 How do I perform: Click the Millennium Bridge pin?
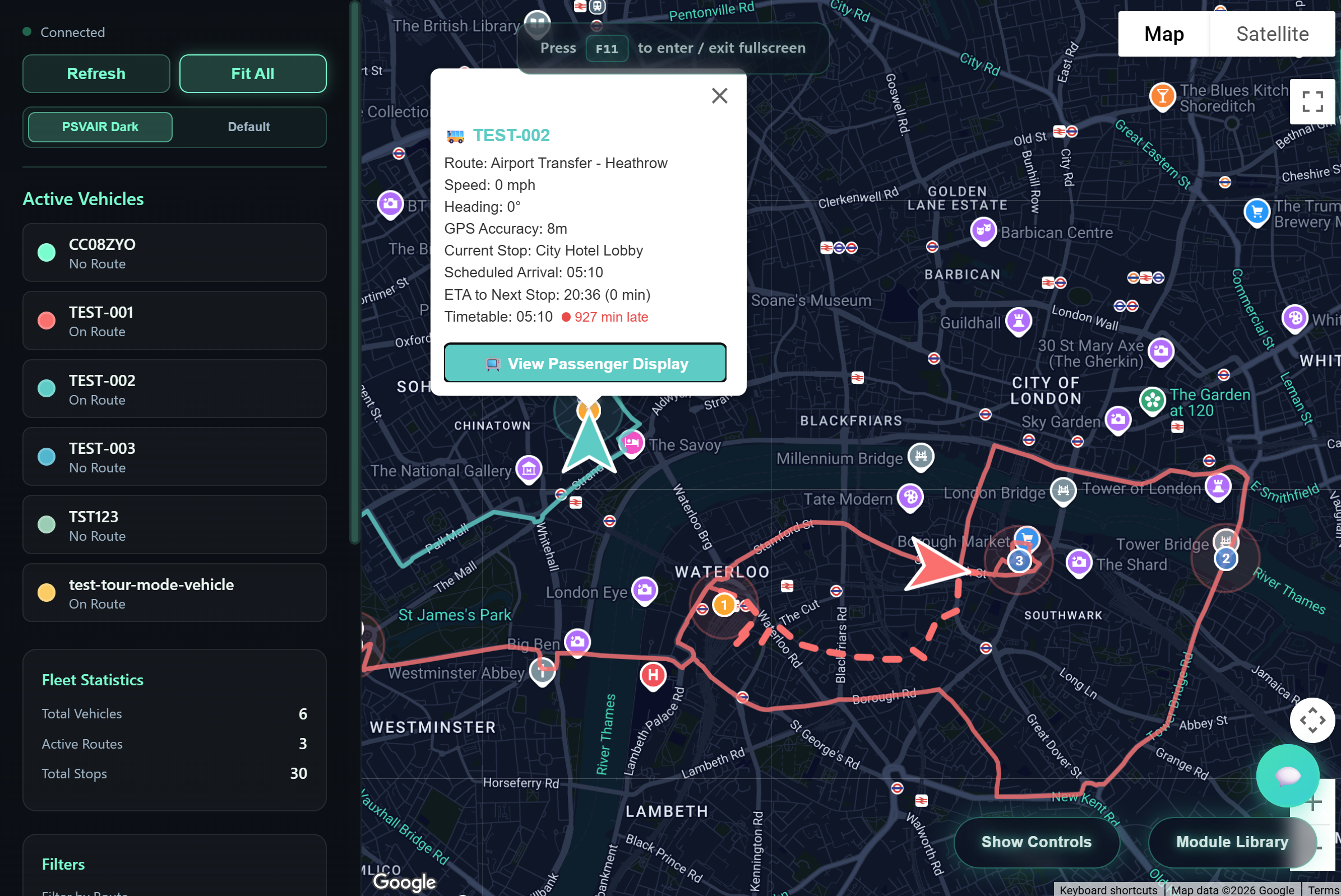click(x=921, y=457)
